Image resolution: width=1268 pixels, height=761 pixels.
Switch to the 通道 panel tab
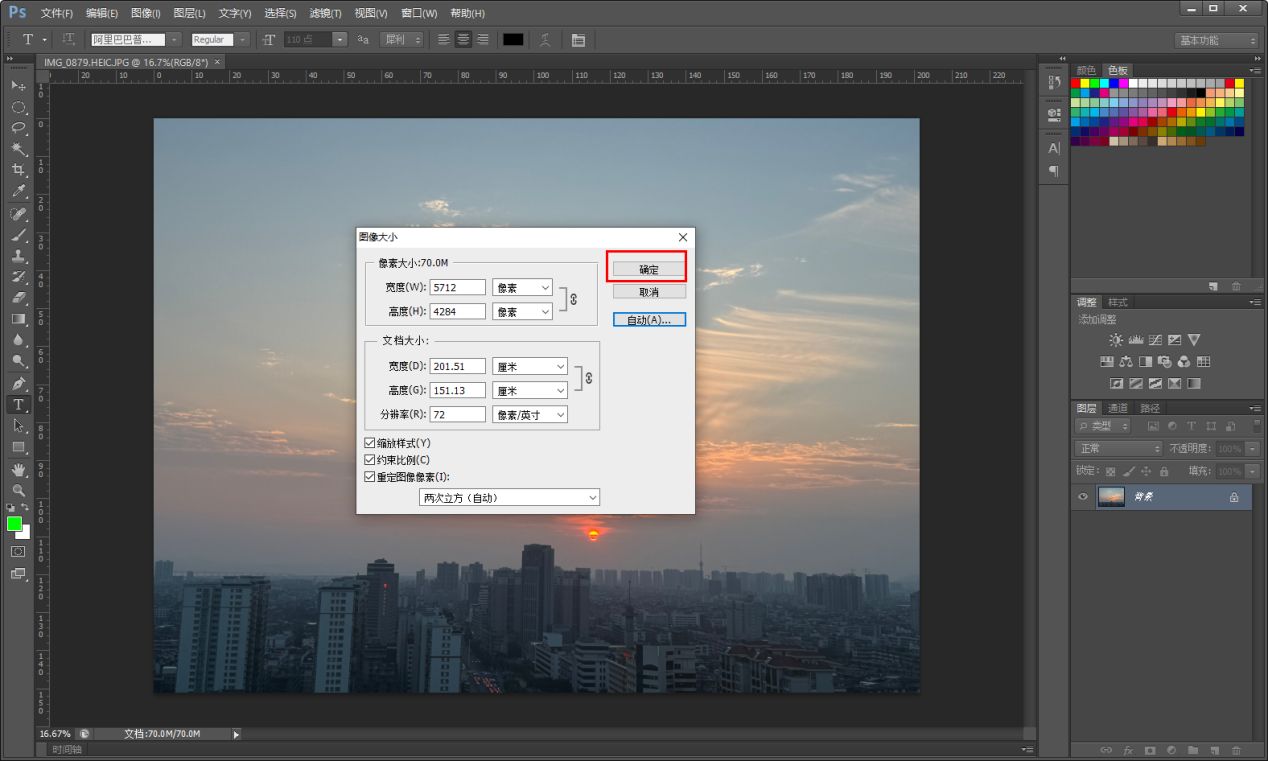(x=1118, y=408)
